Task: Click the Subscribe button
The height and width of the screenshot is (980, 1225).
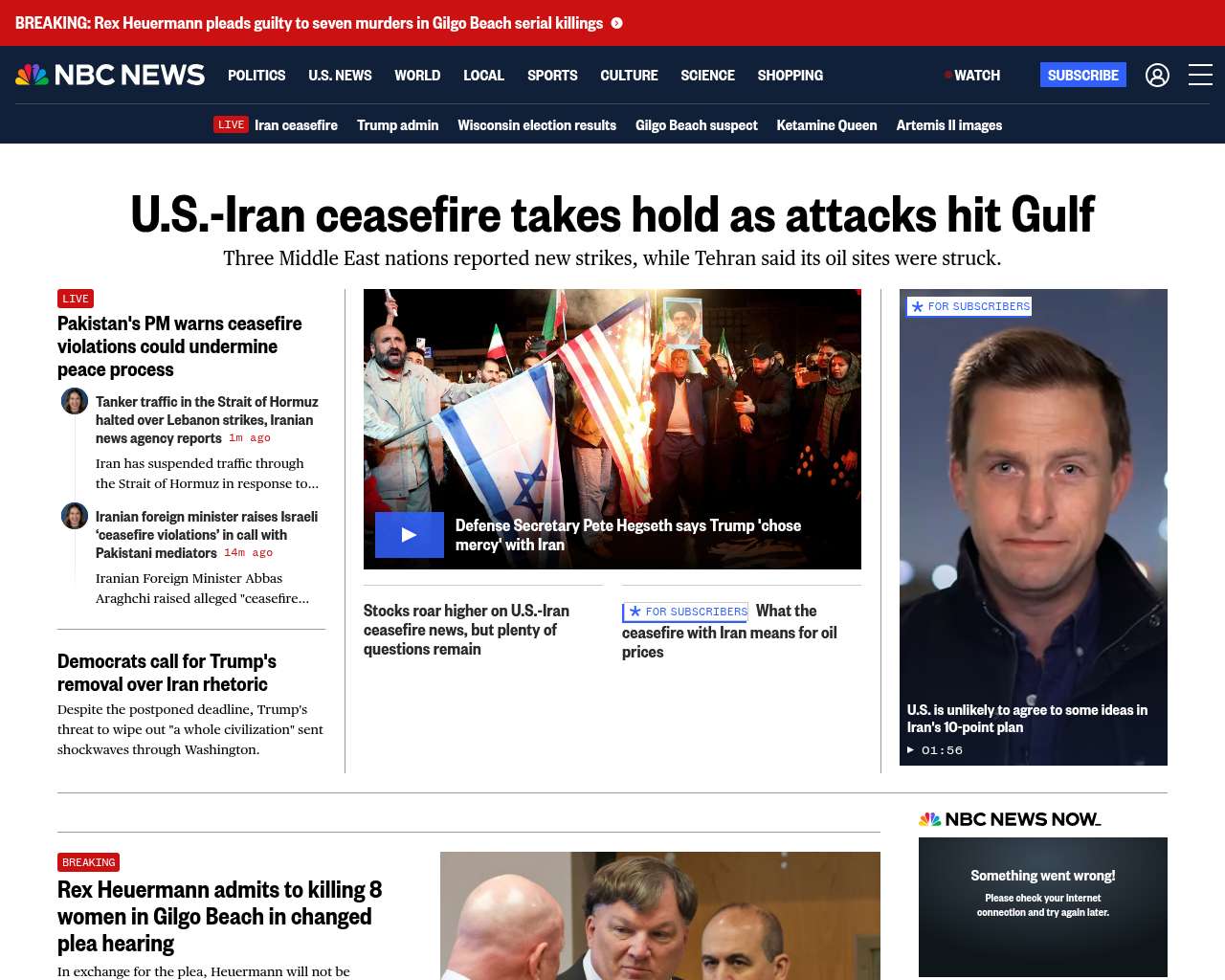Action: click(1082, 75)
